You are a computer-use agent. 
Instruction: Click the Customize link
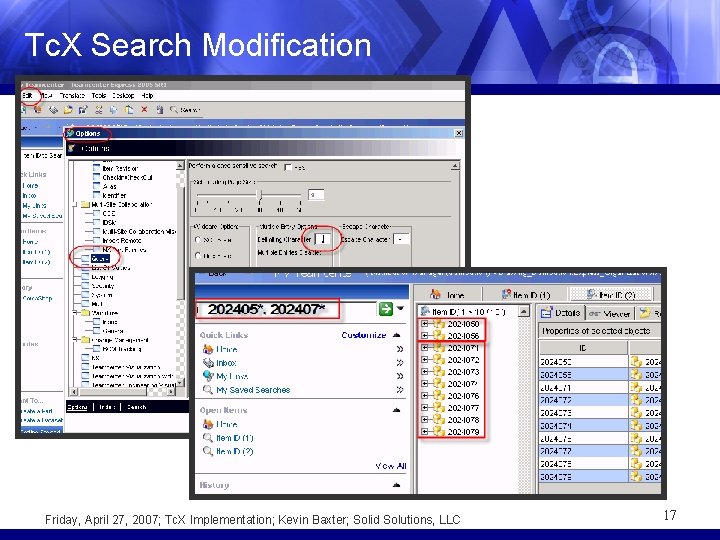[x=364, y=335]
